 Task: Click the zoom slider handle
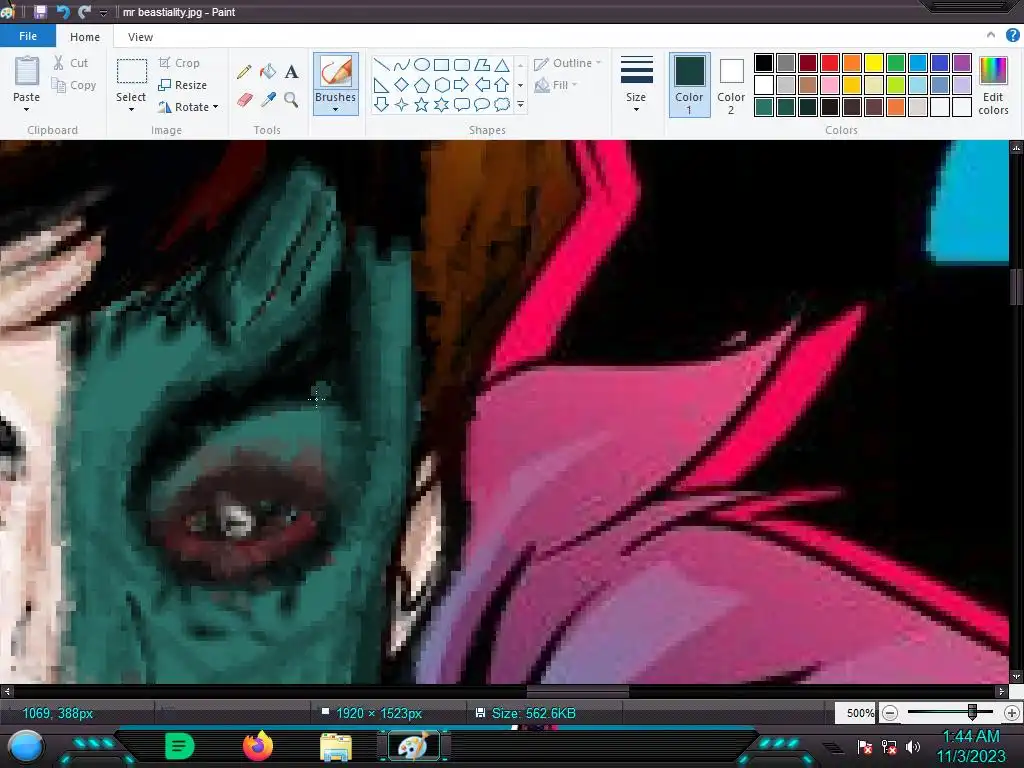point(972,712)
